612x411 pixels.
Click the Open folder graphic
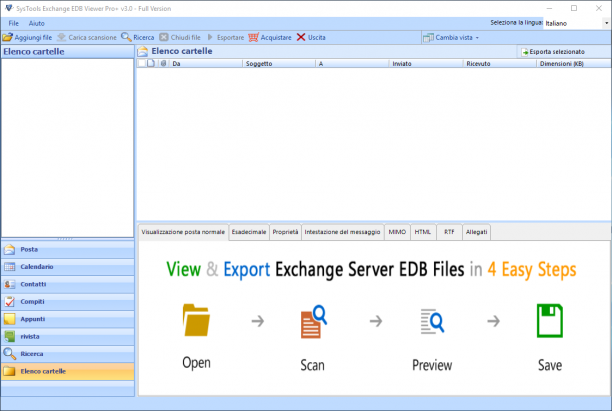click(x=196, y=320)
